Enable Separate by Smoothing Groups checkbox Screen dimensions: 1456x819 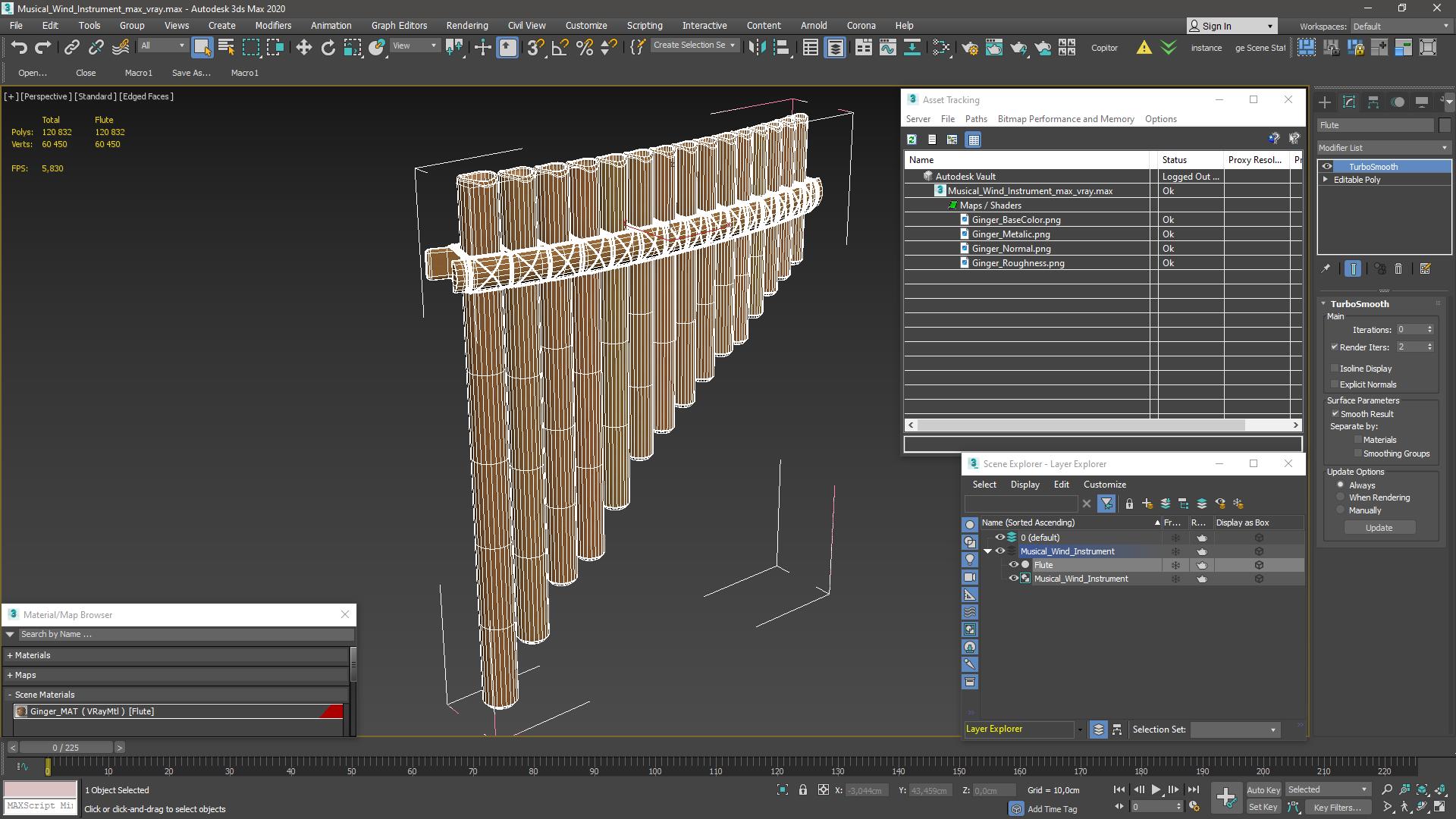[x=1358, y=453]
